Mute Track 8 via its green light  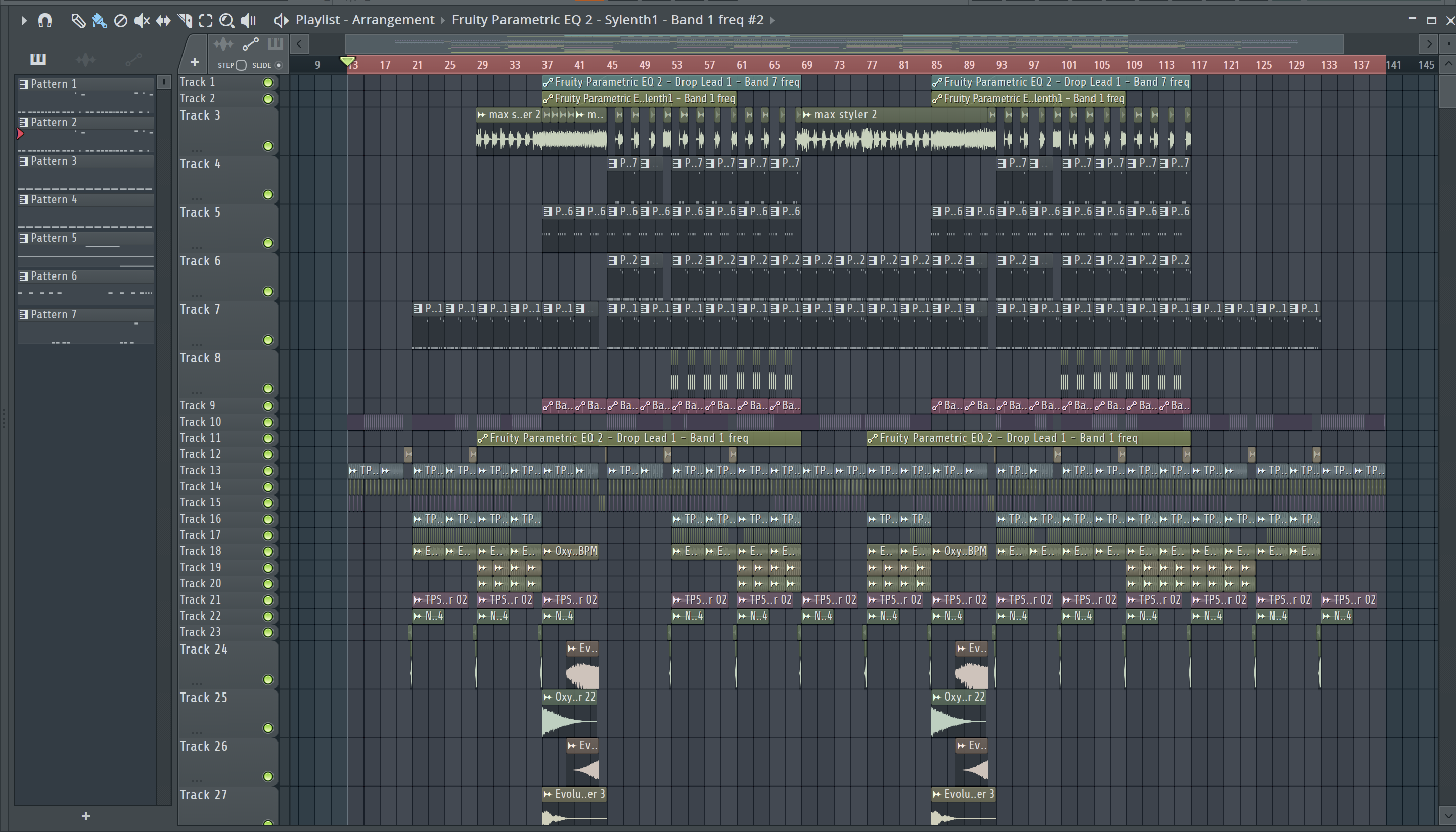point(267,389)
